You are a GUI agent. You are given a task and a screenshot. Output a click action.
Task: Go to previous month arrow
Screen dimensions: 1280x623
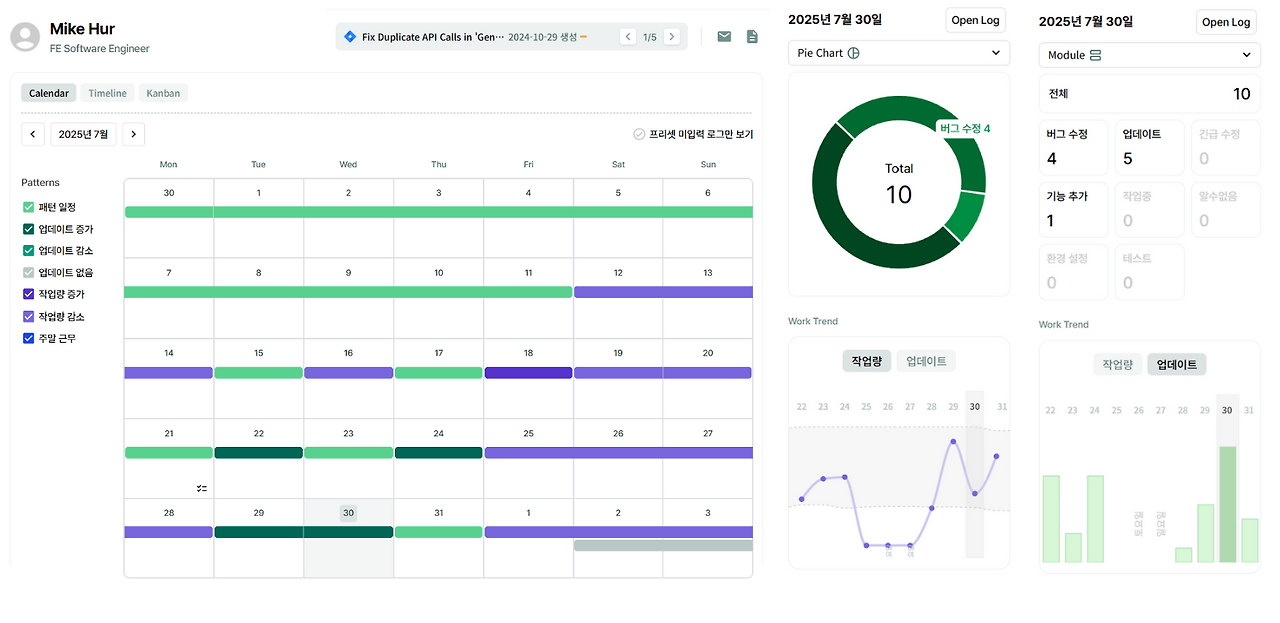pos(33,134)
